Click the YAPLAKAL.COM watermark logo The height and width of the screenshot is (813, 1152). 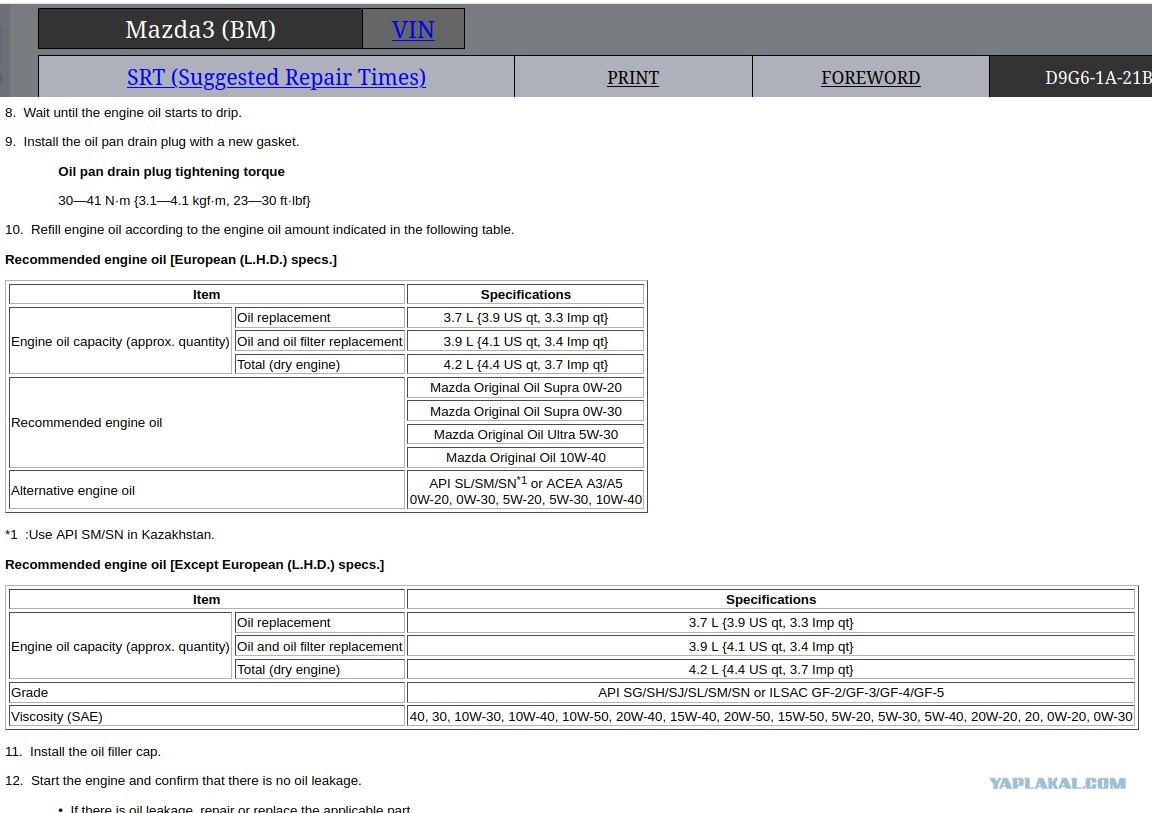coord(1057,783)
